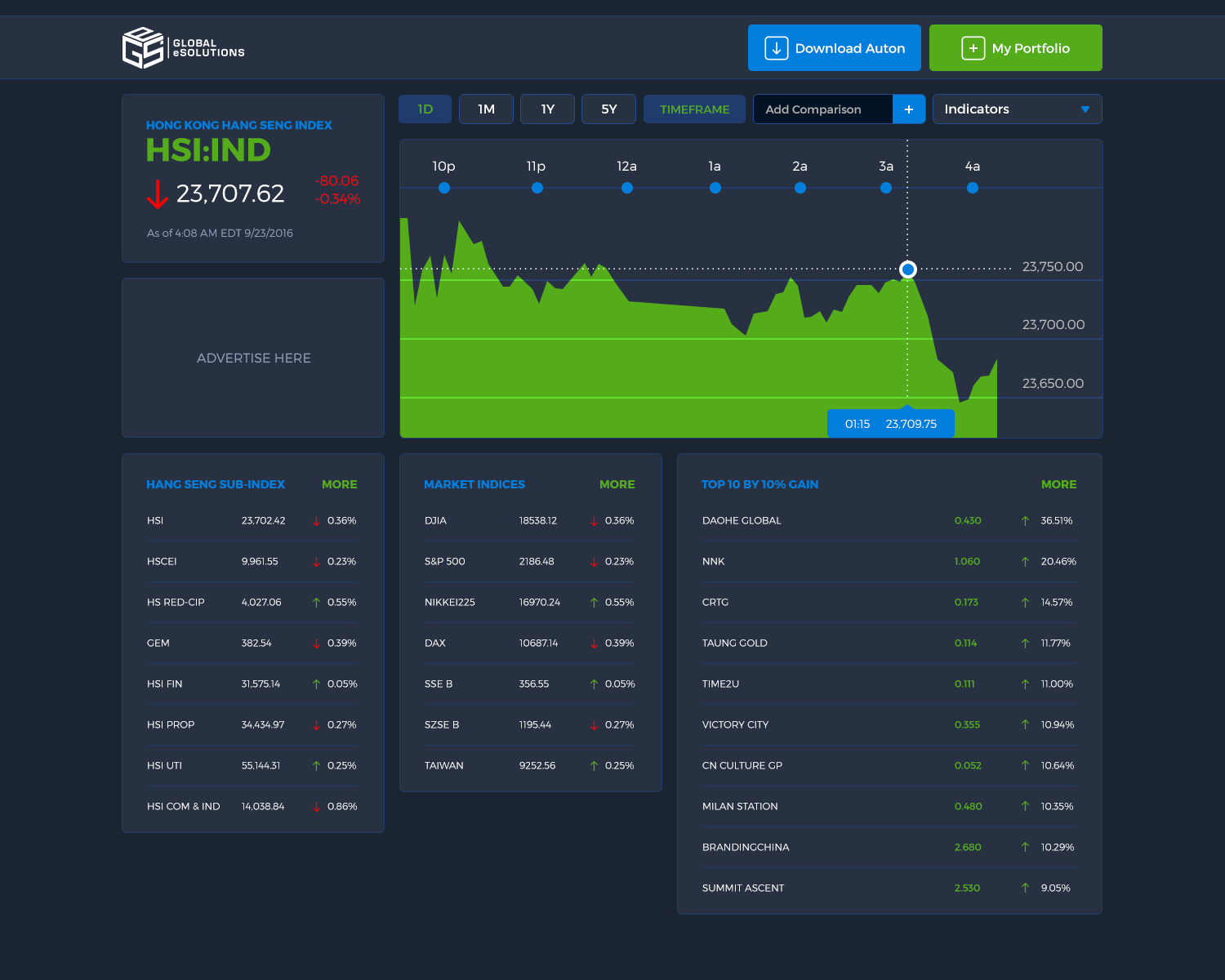Viewport: 1225px width, 980px height.
Task: Select the 1Y range tab
Action: click(547, 109)
